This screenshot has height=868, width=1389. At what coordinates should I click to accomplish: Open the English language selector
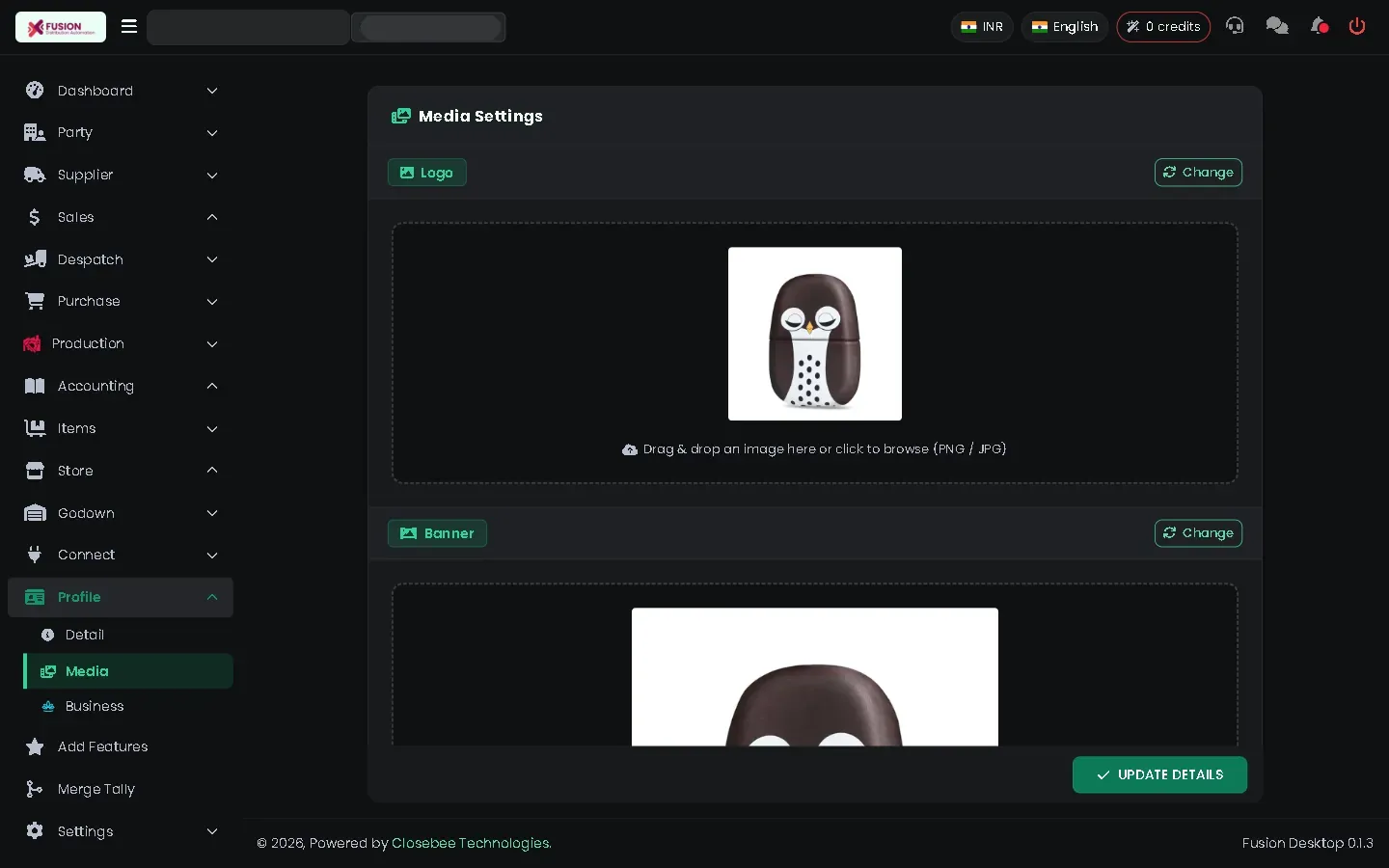1065,27
